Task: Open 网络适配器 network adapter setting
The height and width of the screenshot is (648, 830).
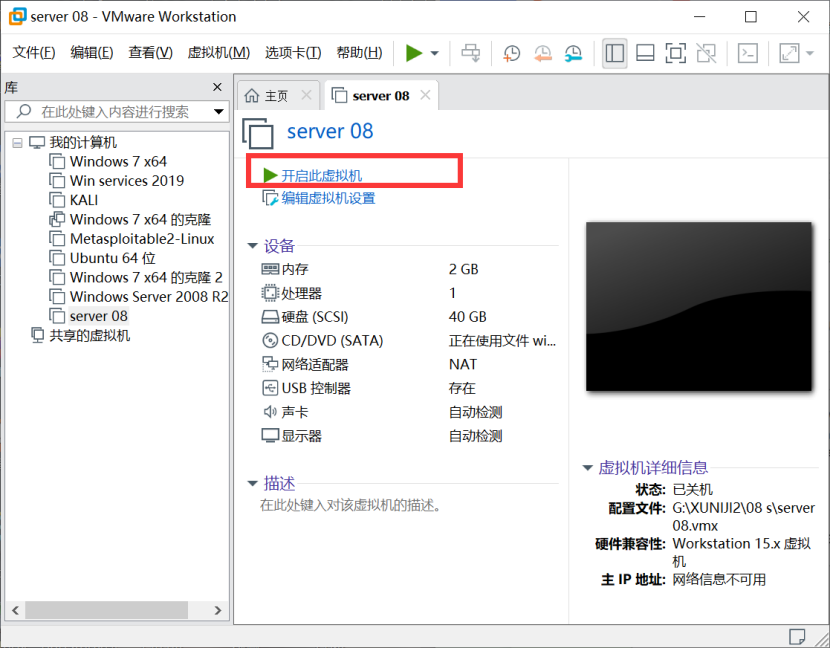Action: 305,365
